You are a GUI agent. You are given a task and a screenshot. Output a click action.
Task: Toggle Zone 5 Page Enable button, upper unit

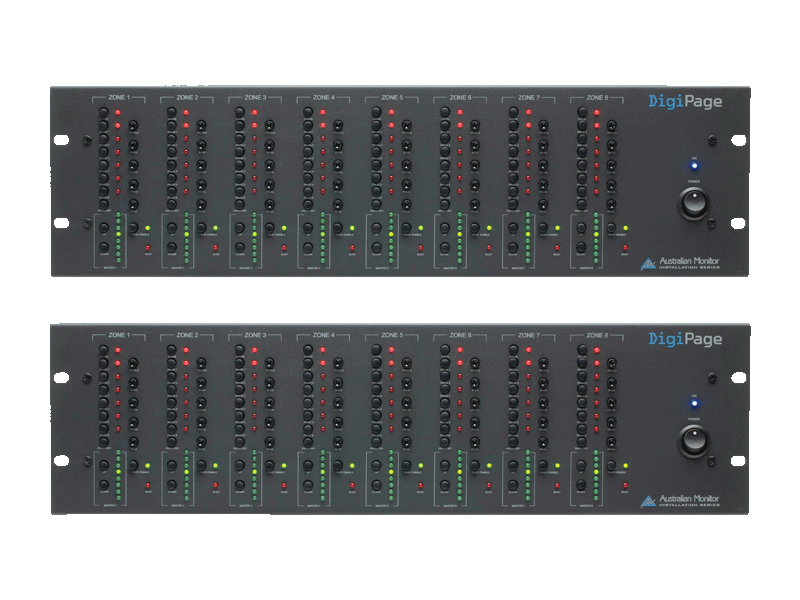click(x=407, y=228)
